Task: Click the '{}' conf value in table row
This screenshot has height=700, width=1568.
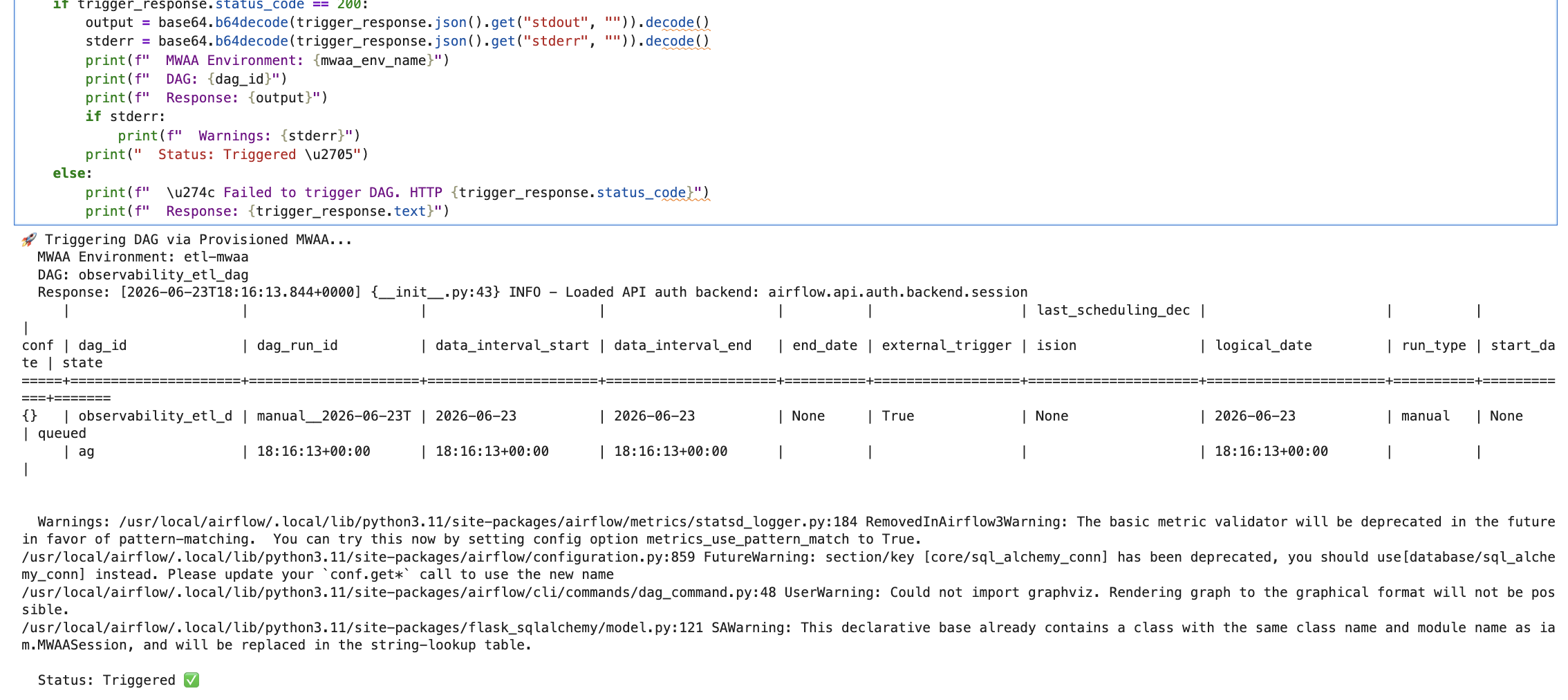Action: (30, 416)
